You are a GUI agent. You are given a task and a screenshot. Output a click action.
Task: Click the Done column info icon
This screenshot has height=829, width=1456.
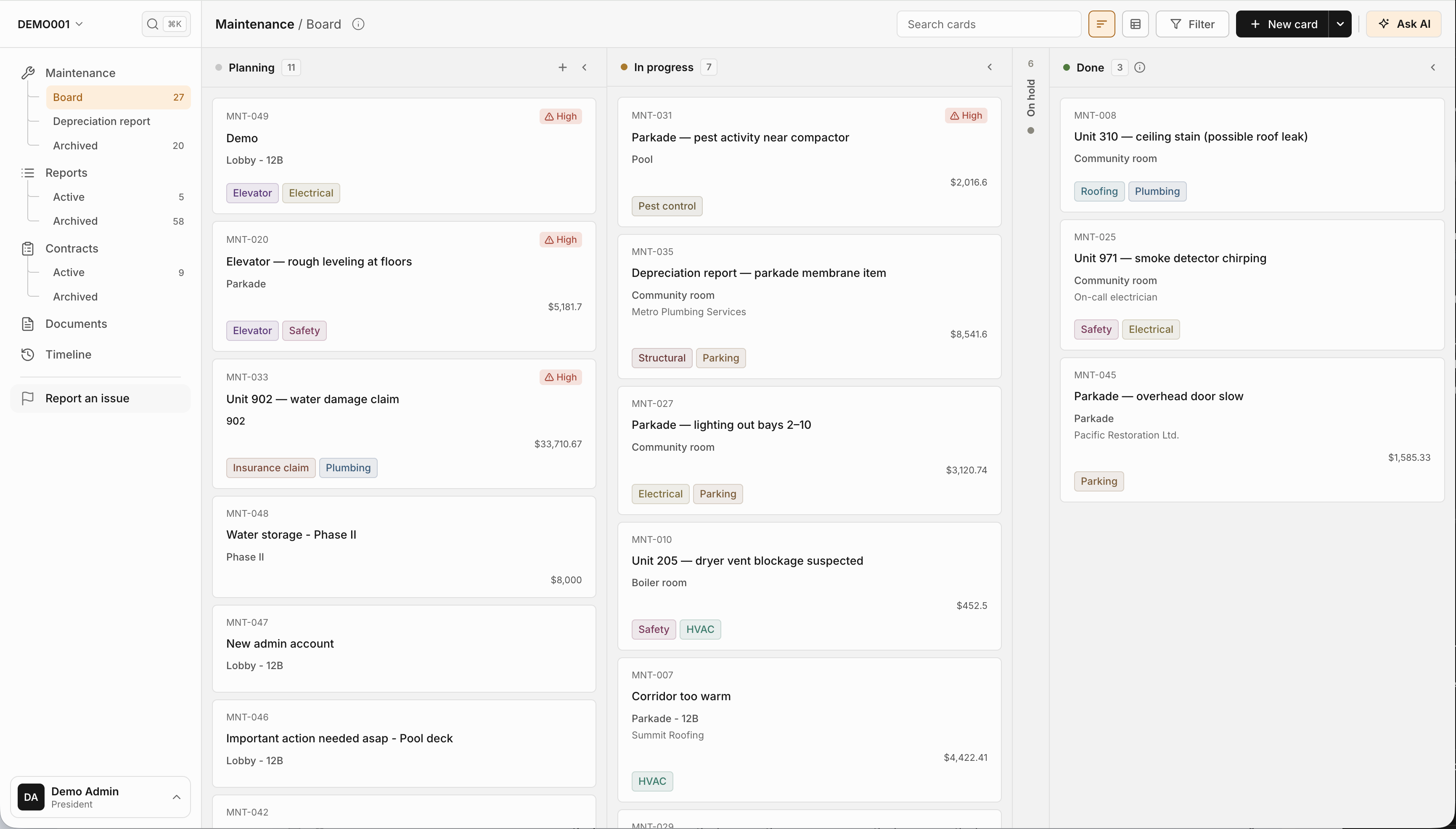tap(1139, 67)
